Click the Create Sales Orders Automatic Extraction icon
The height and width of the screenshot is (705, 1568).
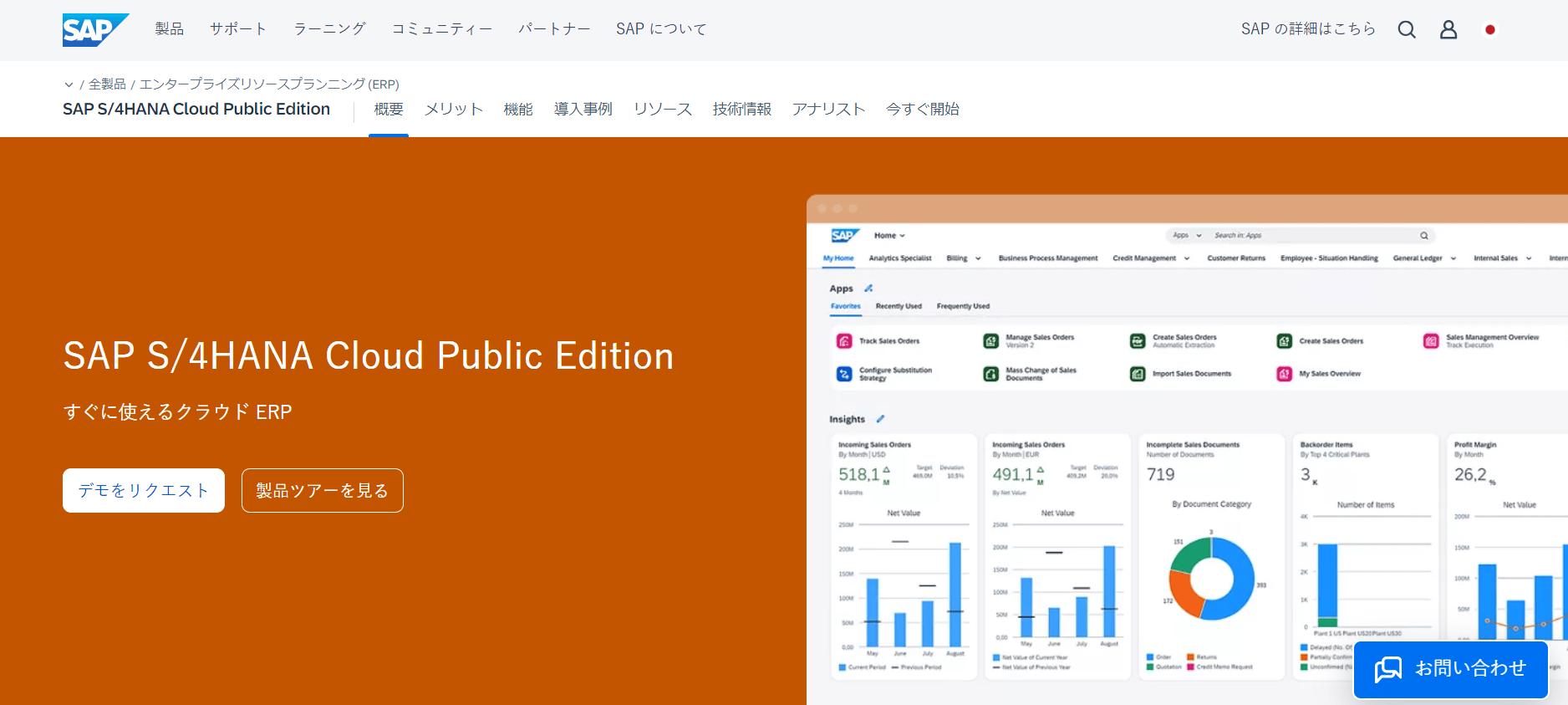point(1138,341)
